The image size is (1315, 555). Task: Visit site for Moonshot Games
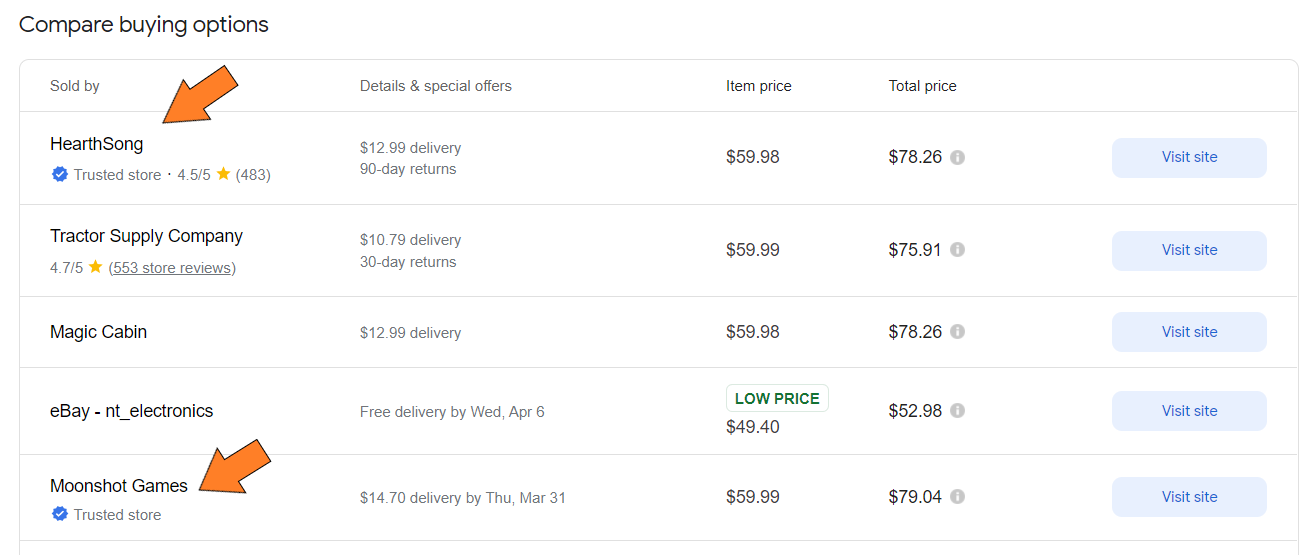[1189, 497]
